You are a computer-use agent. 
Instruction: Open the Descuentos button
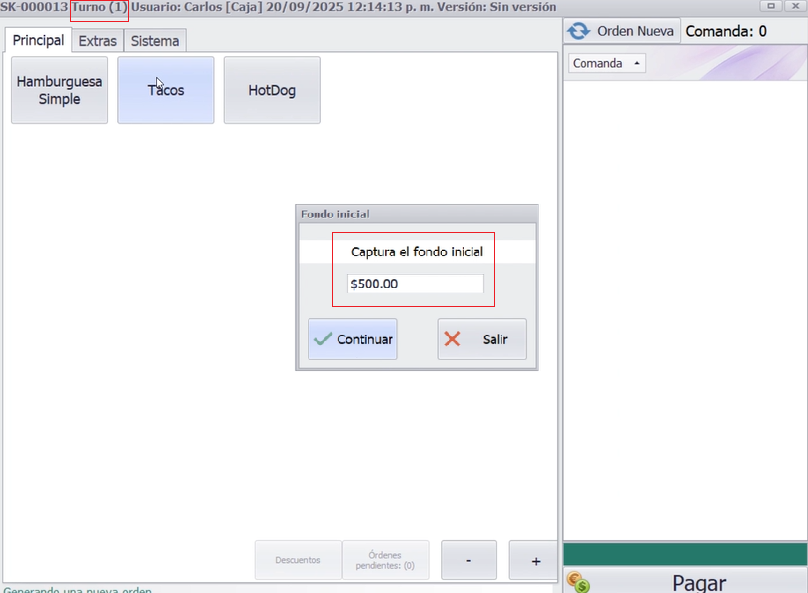[x=298, y=560]
